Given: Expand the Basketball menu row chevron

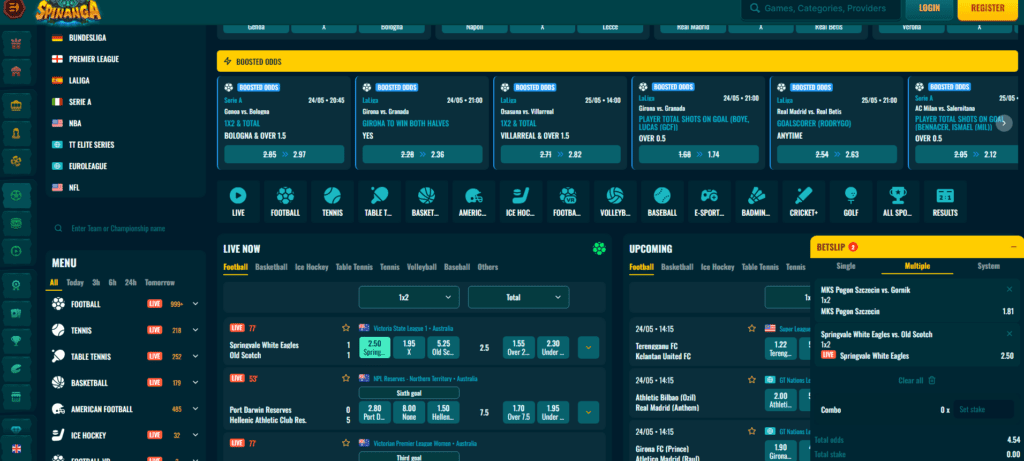Looking at the screenshot, I should tap(195, 383).
